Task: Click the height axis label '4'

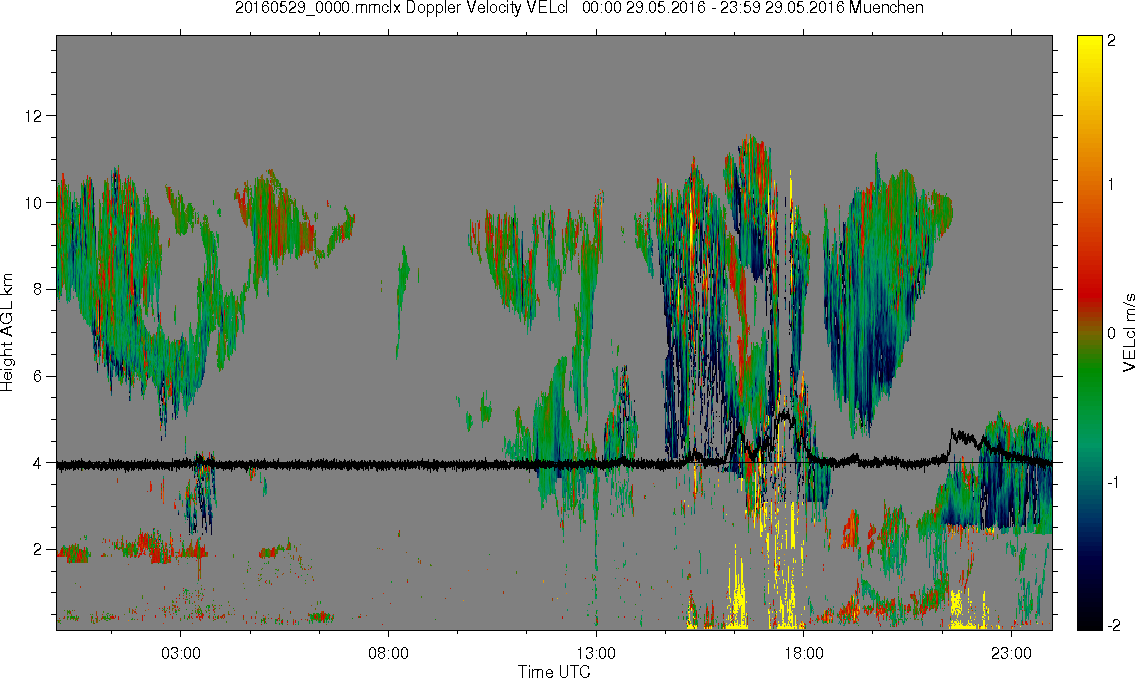Action: [38, 463]
